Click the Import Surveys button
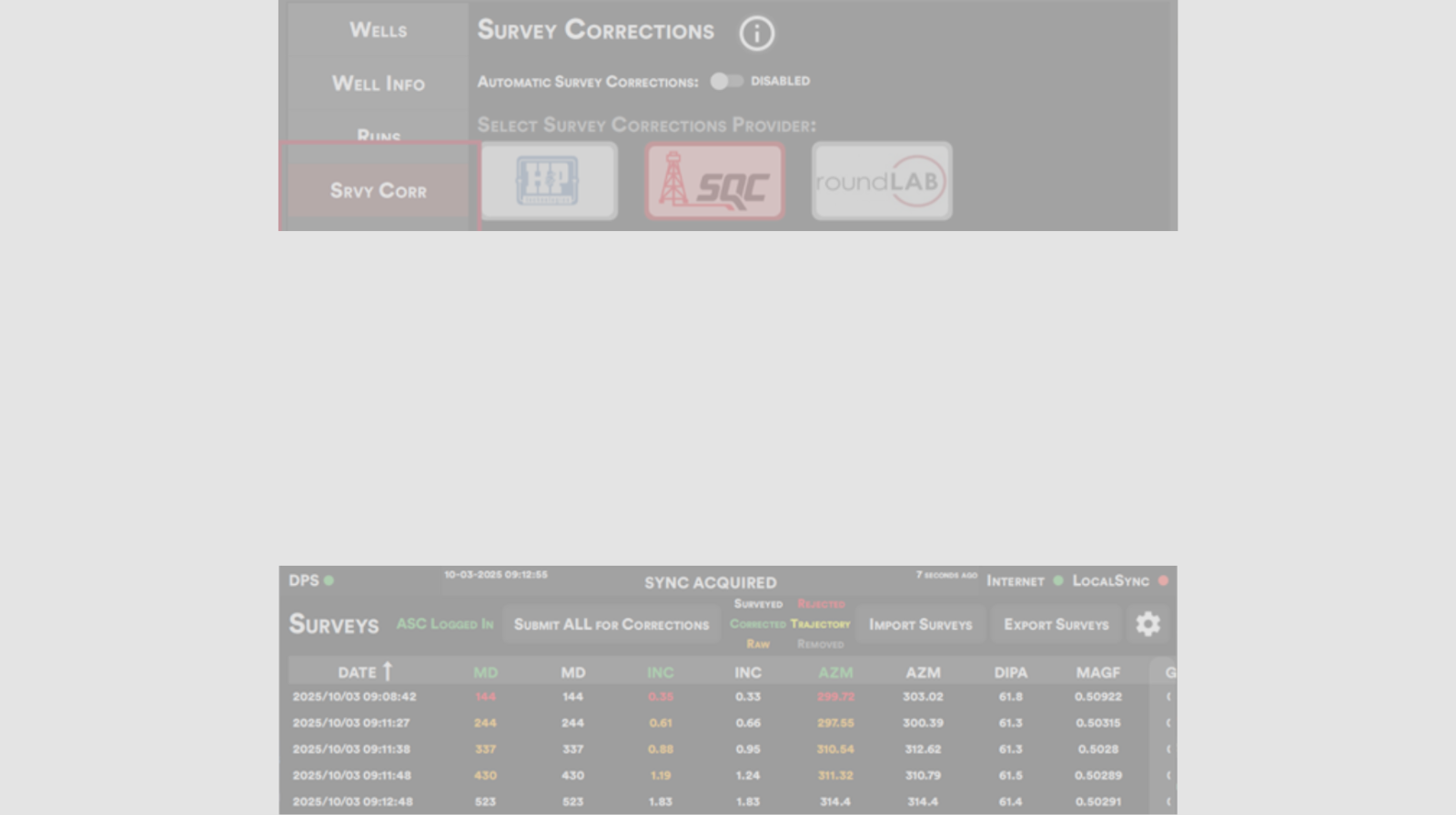Viewport: 1456px width, 815px height. point(920,625)
